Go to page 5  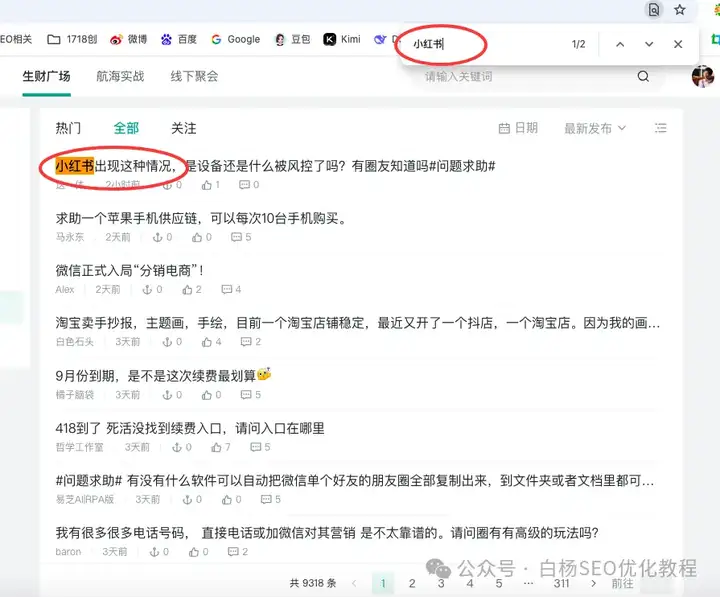pyautogui.click(x=499, y=584)
